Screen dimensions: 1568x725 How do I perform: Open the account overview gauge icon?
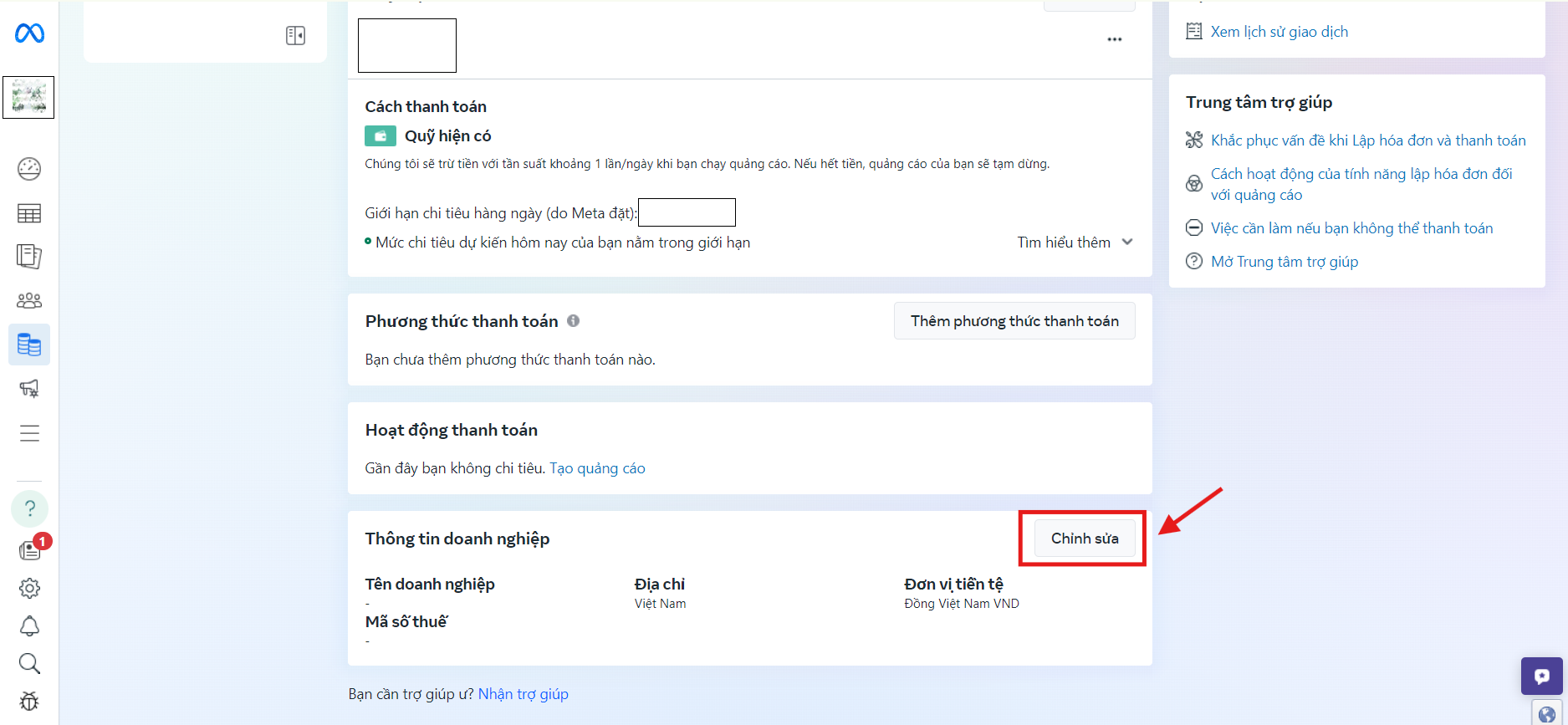[29, 169]
